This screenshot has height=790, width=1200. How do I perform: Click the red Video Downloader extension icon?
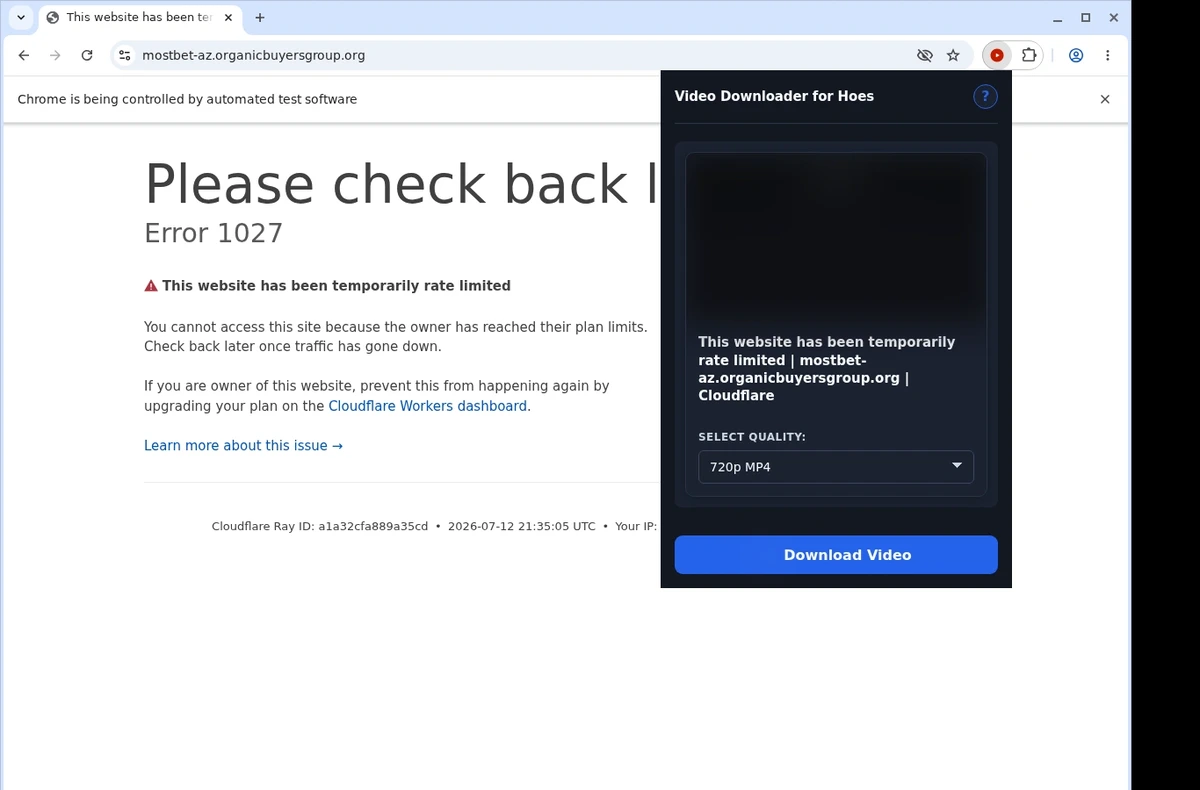coord(997,56)
